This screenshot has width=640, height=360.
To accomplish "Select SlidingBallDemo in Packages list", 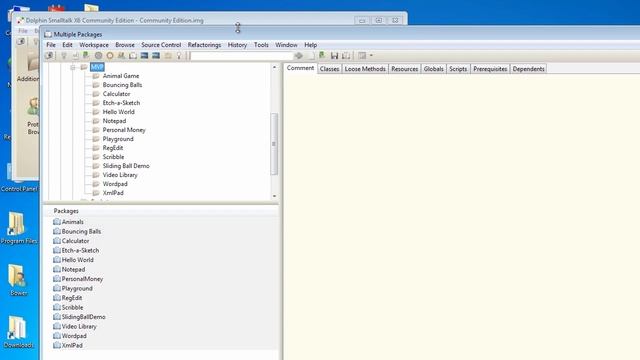I will (84, 317).
